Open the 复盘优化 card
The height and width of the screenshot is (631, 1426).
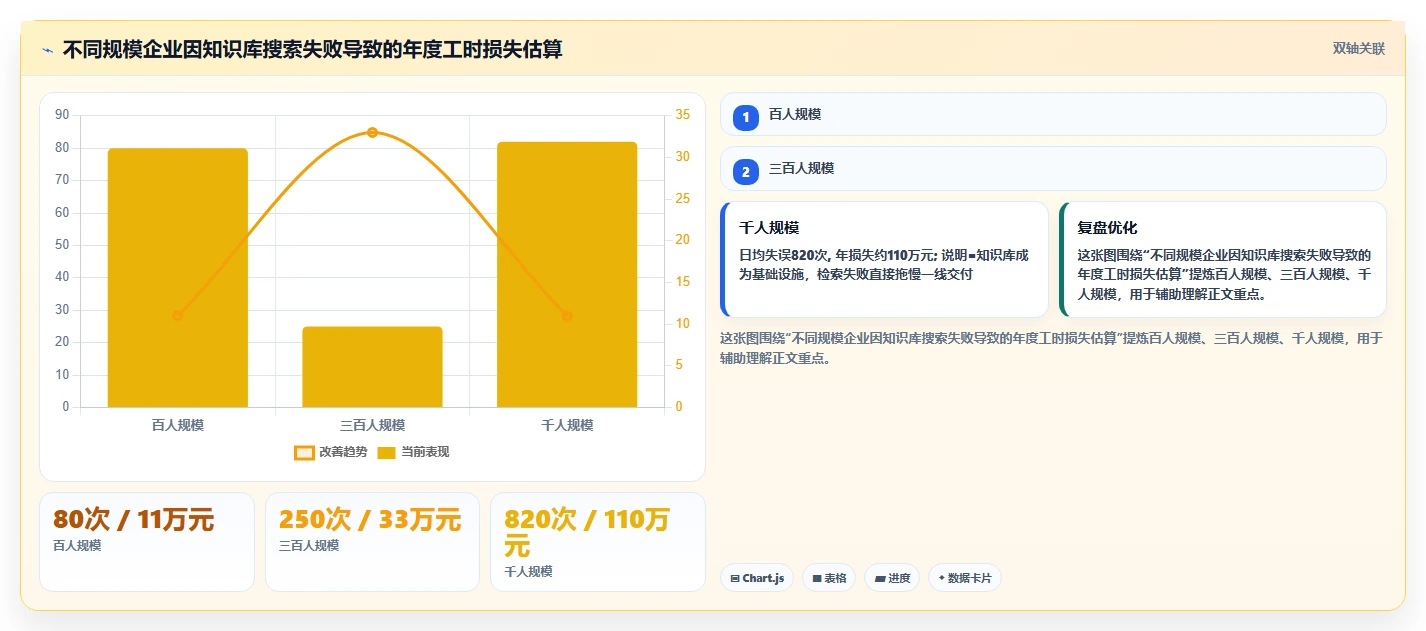[1223, 259]
